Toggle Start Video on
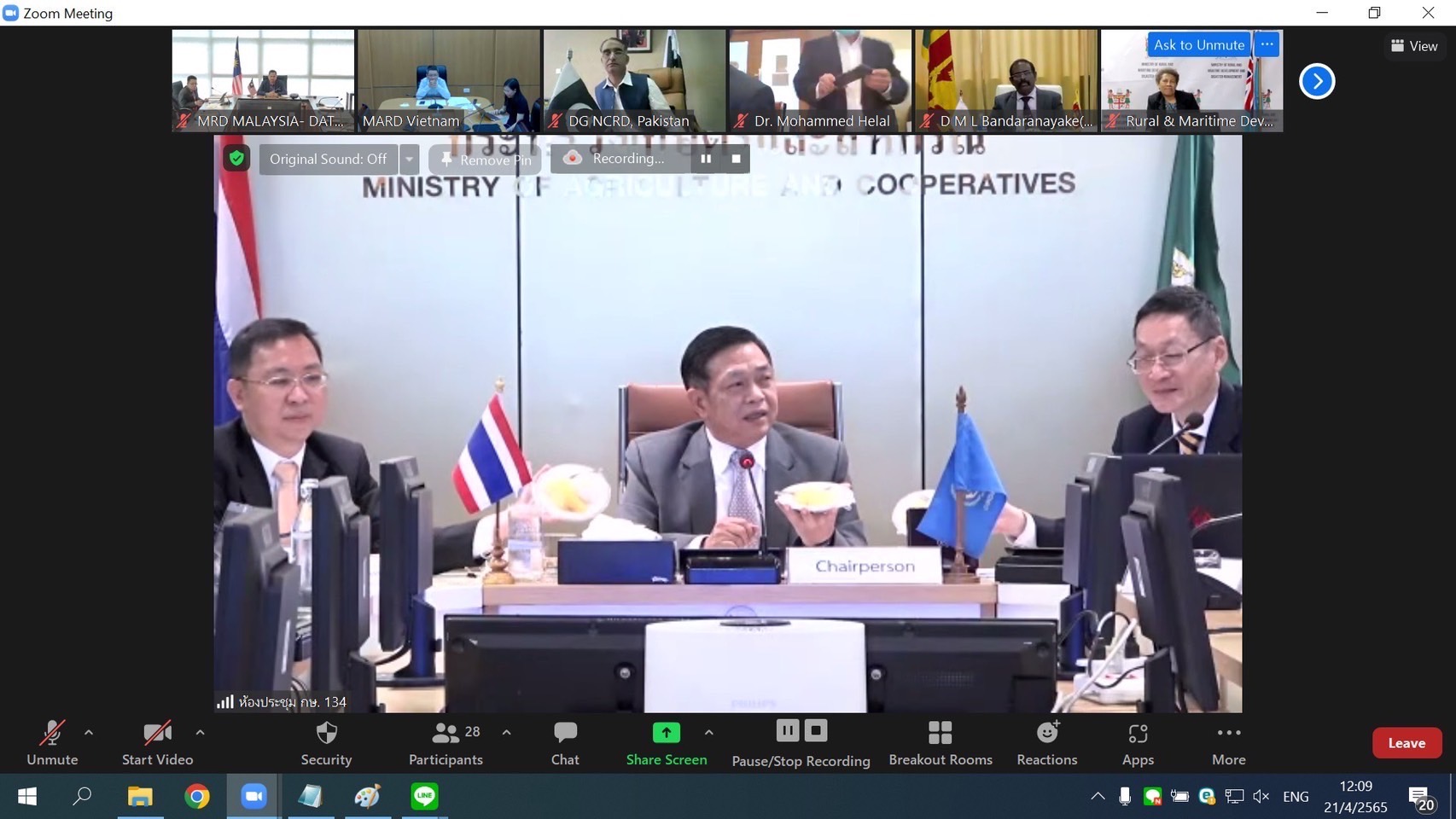The height and width of the screenshot is (819, 1456). 158,743
